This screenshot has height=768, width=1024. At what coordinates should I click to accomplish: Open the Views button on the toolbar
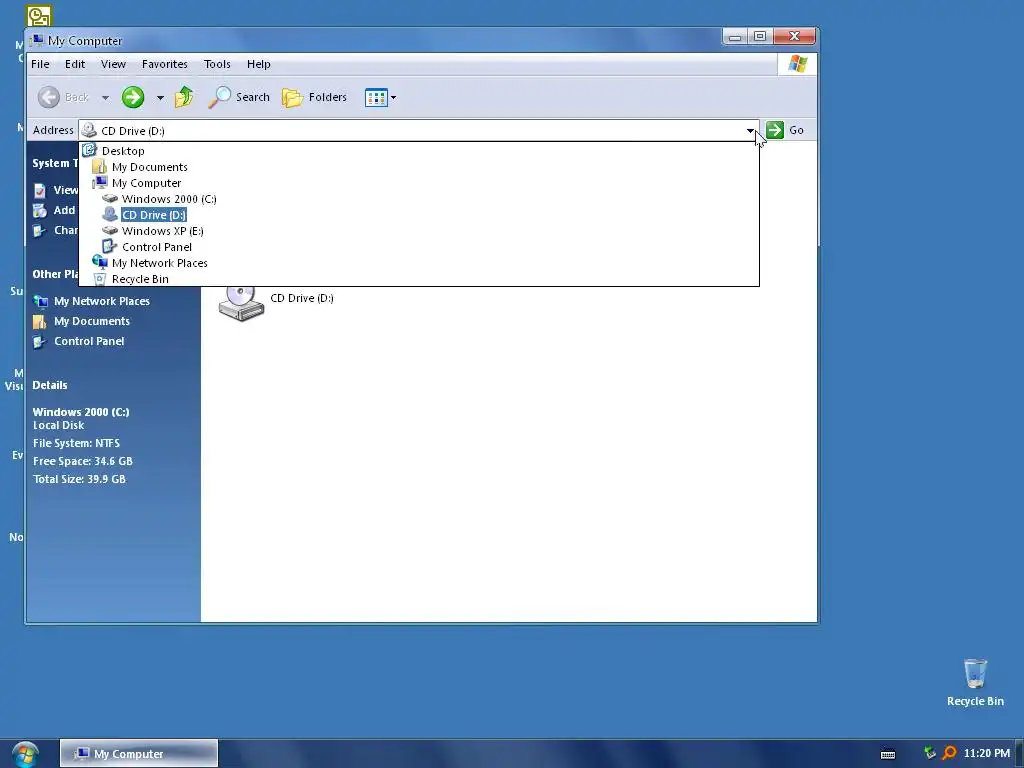tap(376, 98)
